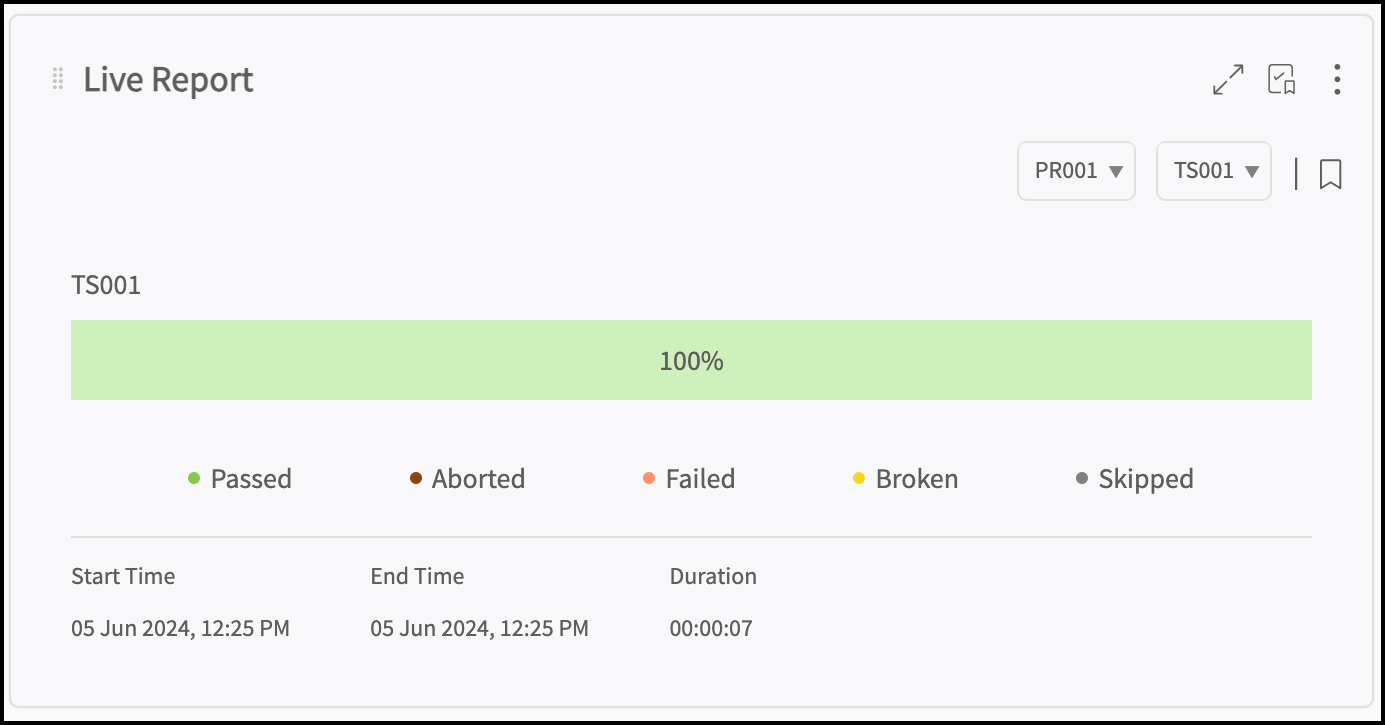
Task: Click the Skipped legend label
Action: (1146, 480)
